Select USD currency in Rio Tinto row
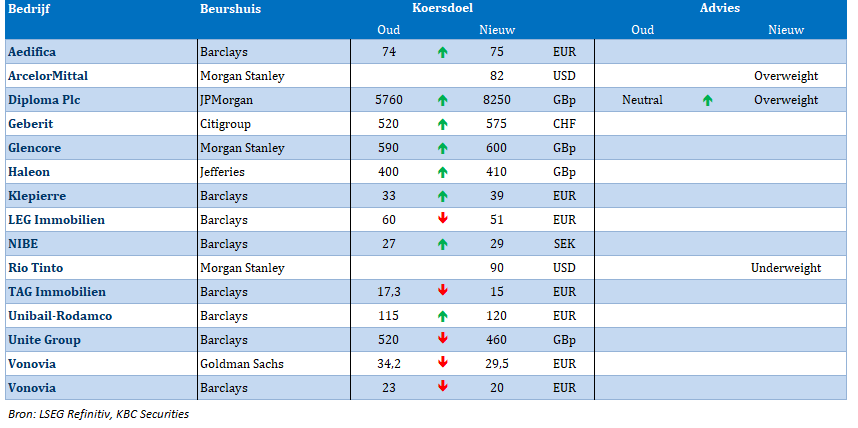This screenshot has height=428, width=858. point(564,268)
